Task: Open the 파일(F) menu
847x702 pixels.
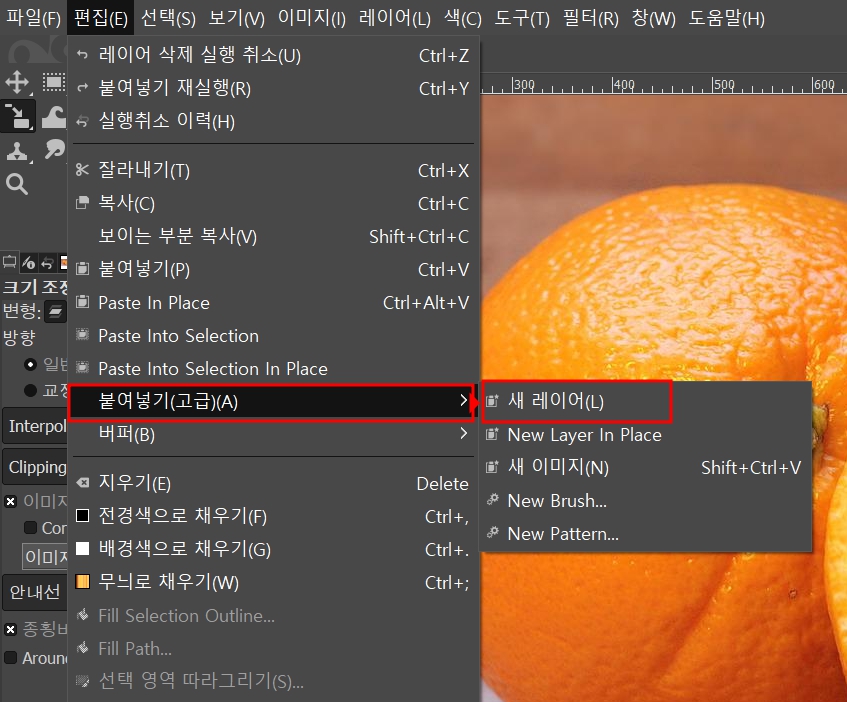Action: (x=33, y=18)
